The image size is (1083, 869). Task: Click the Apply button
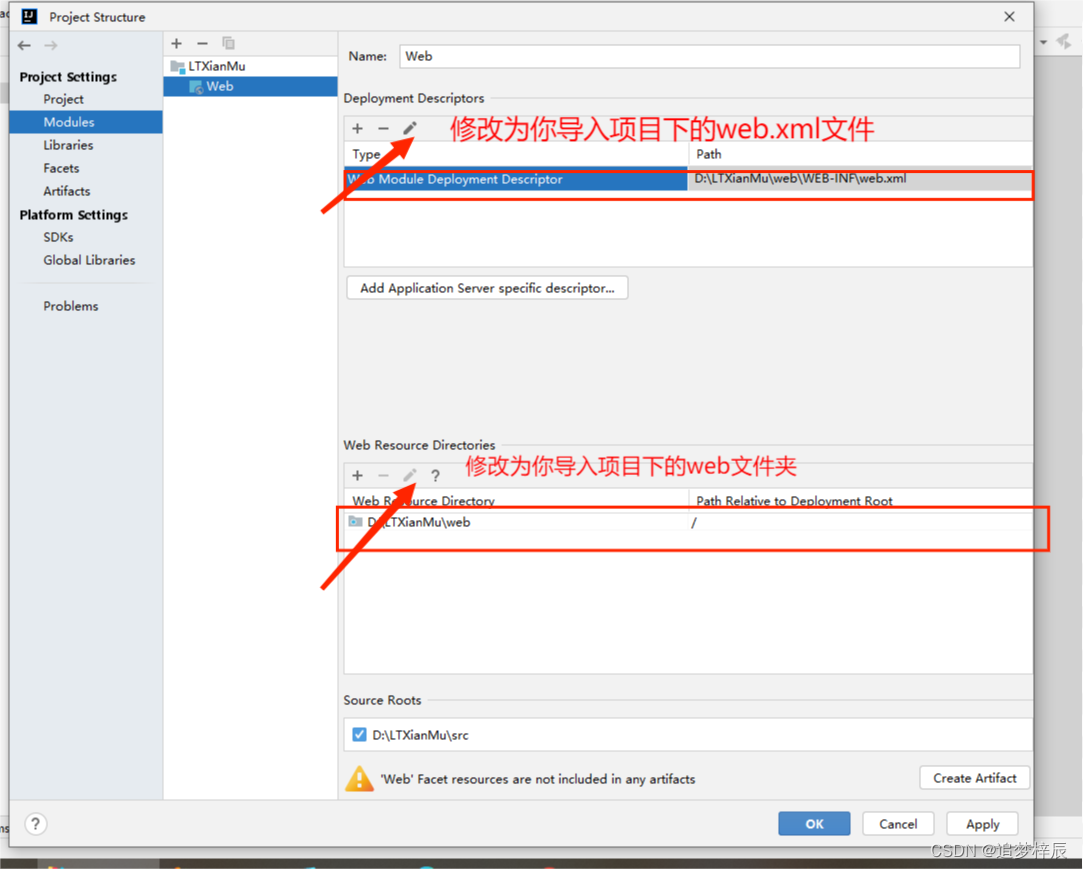982,823
